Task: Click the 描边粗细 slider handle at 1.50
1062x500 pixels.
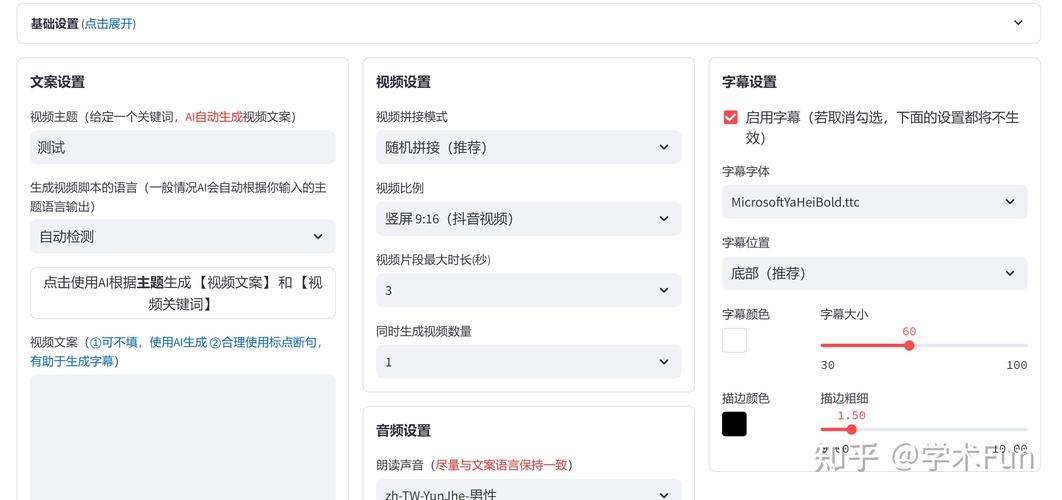Action: 851,430
